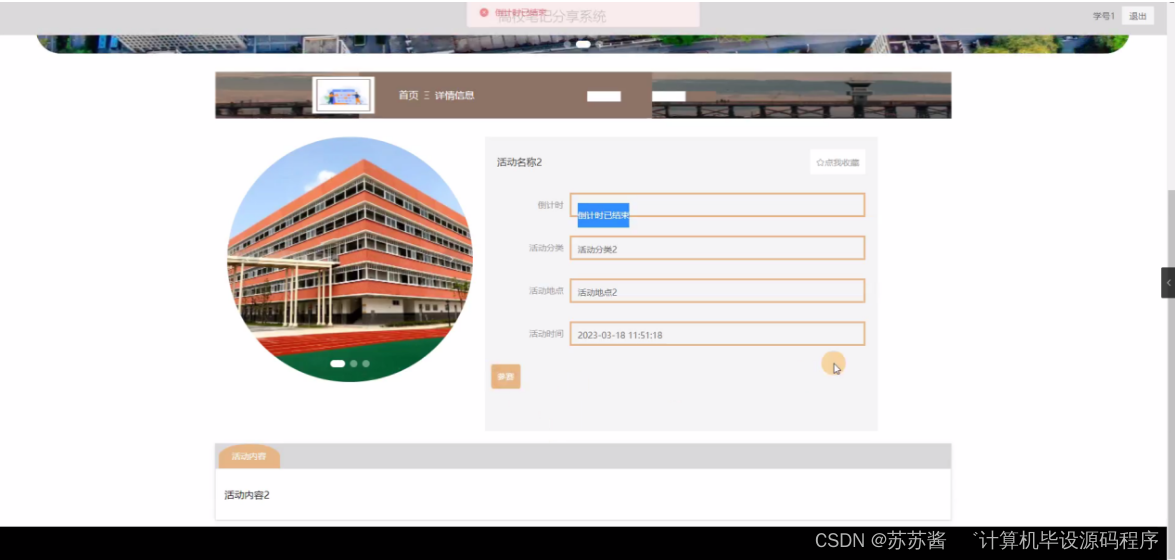Click the 活动地点 label
The height and width of the screenshot is (560, 1175).
[546, 291]
